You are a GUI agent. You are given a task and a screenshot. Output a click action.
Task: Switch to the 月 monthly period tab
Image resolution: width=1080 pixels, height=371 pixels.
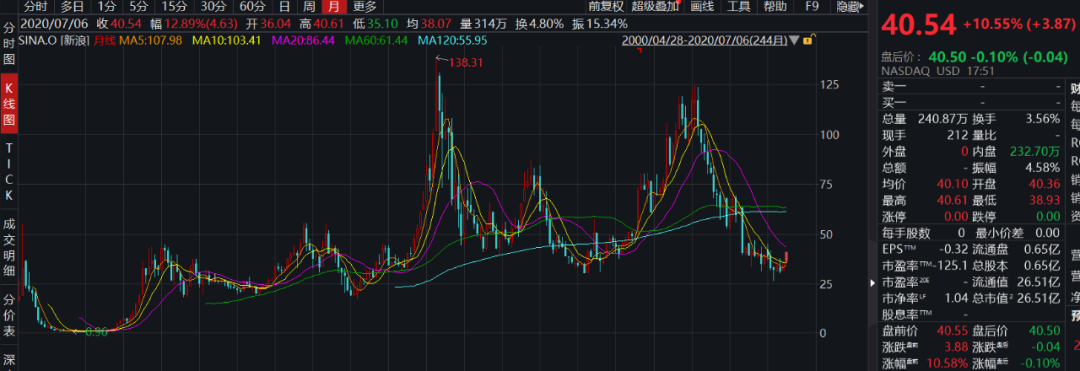click(x=335, y=7)
